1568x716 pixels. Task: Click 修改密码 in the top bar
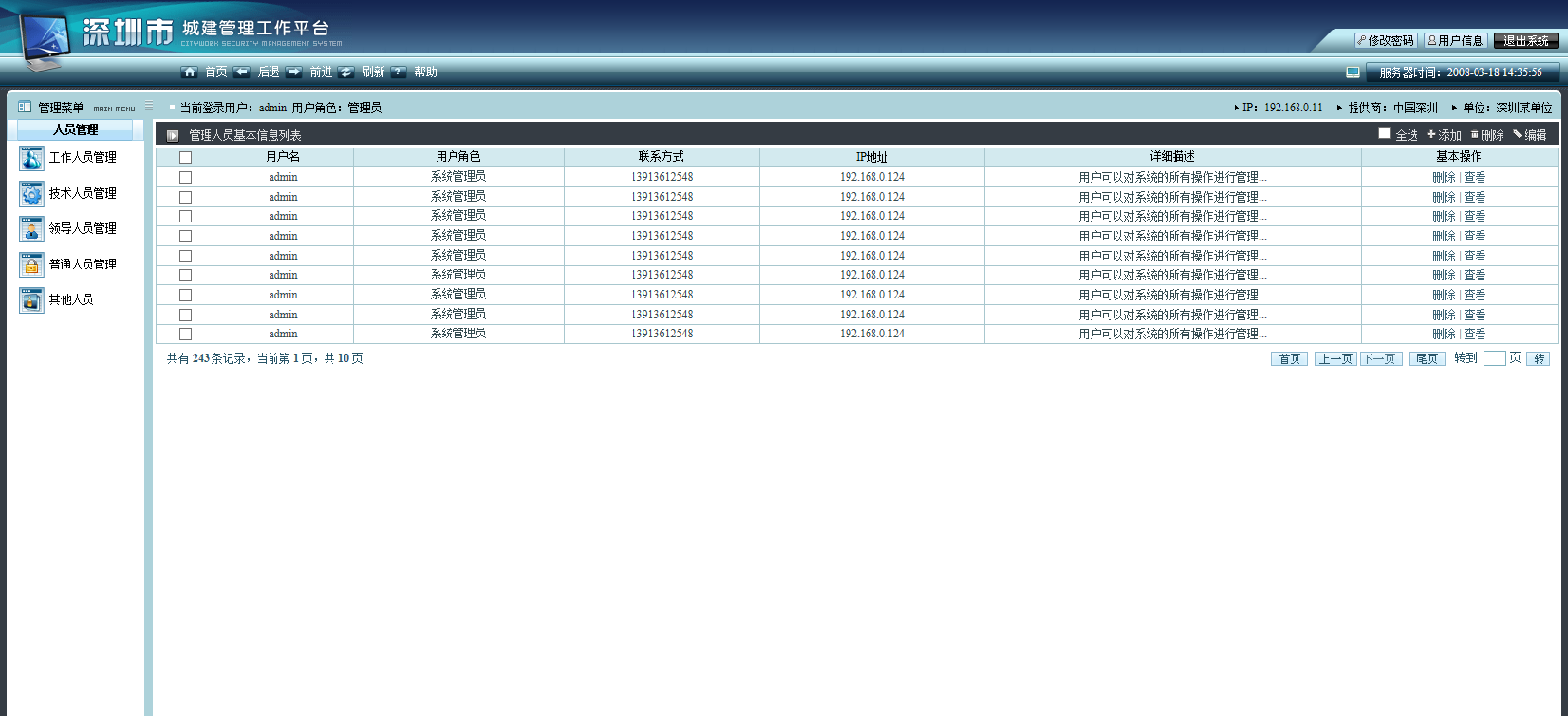[1385, 40]
